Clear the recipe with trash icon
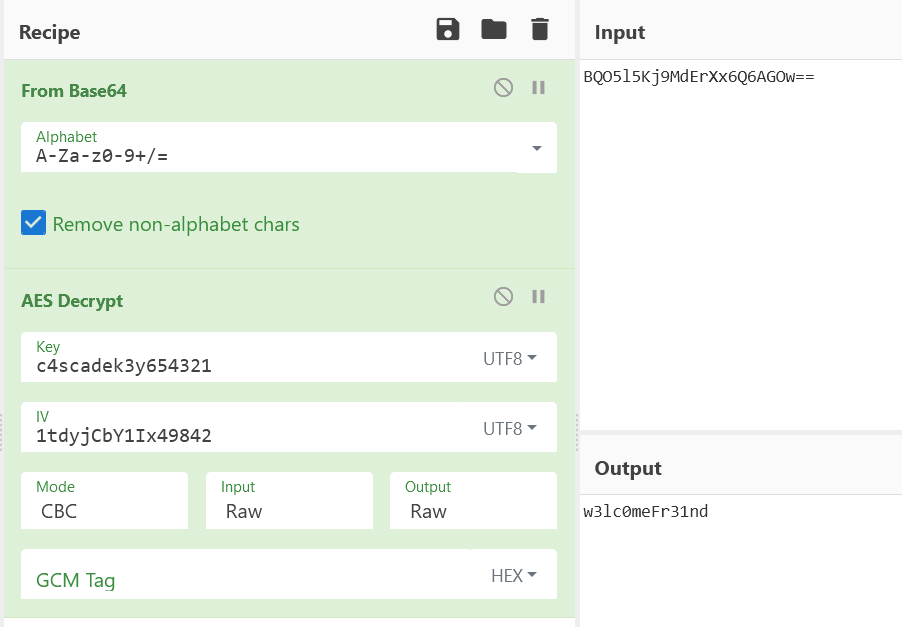 point(540,29)
